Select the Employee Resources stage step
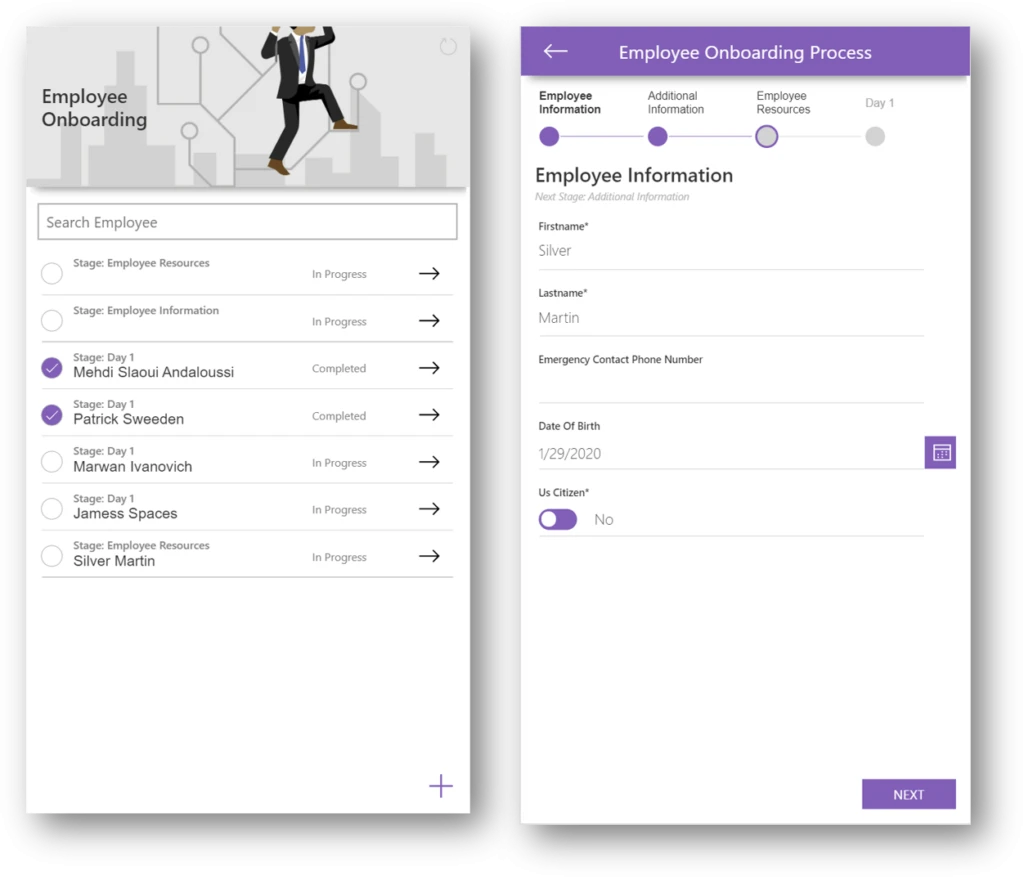This screenshot has width=1024, height=878. pos(766,137)
